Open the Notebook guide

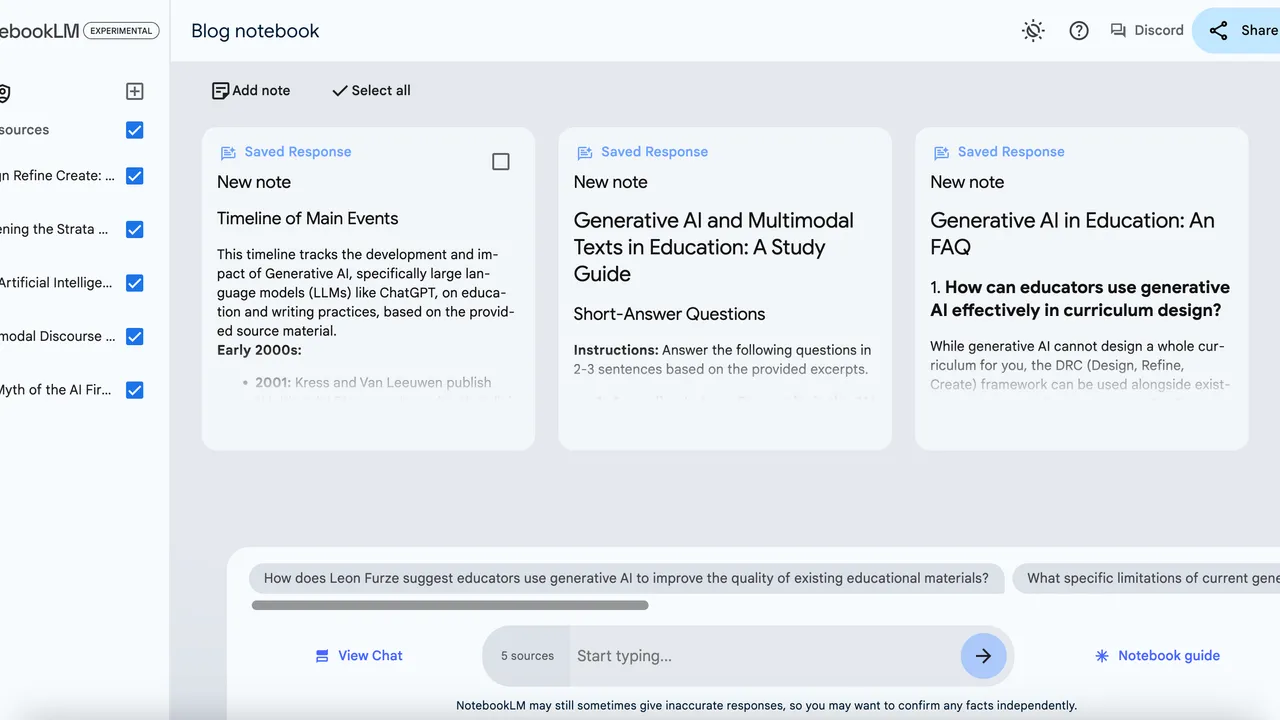pyautogui.click(x=1157, y=656)
